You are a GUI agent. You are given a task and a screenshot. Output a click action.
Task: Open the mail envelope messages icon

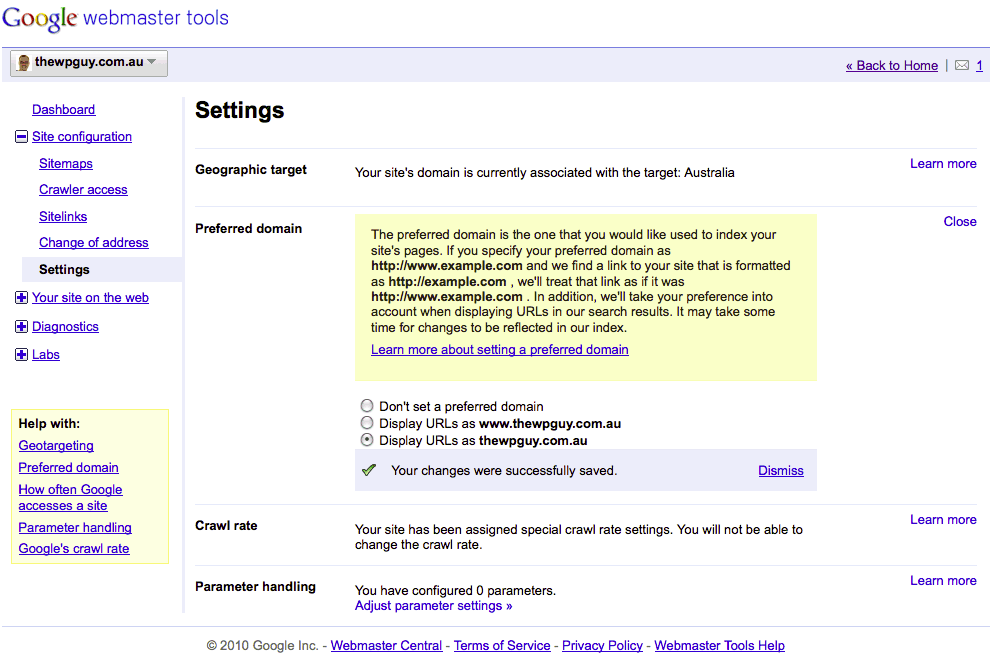(x=962, y=65)
